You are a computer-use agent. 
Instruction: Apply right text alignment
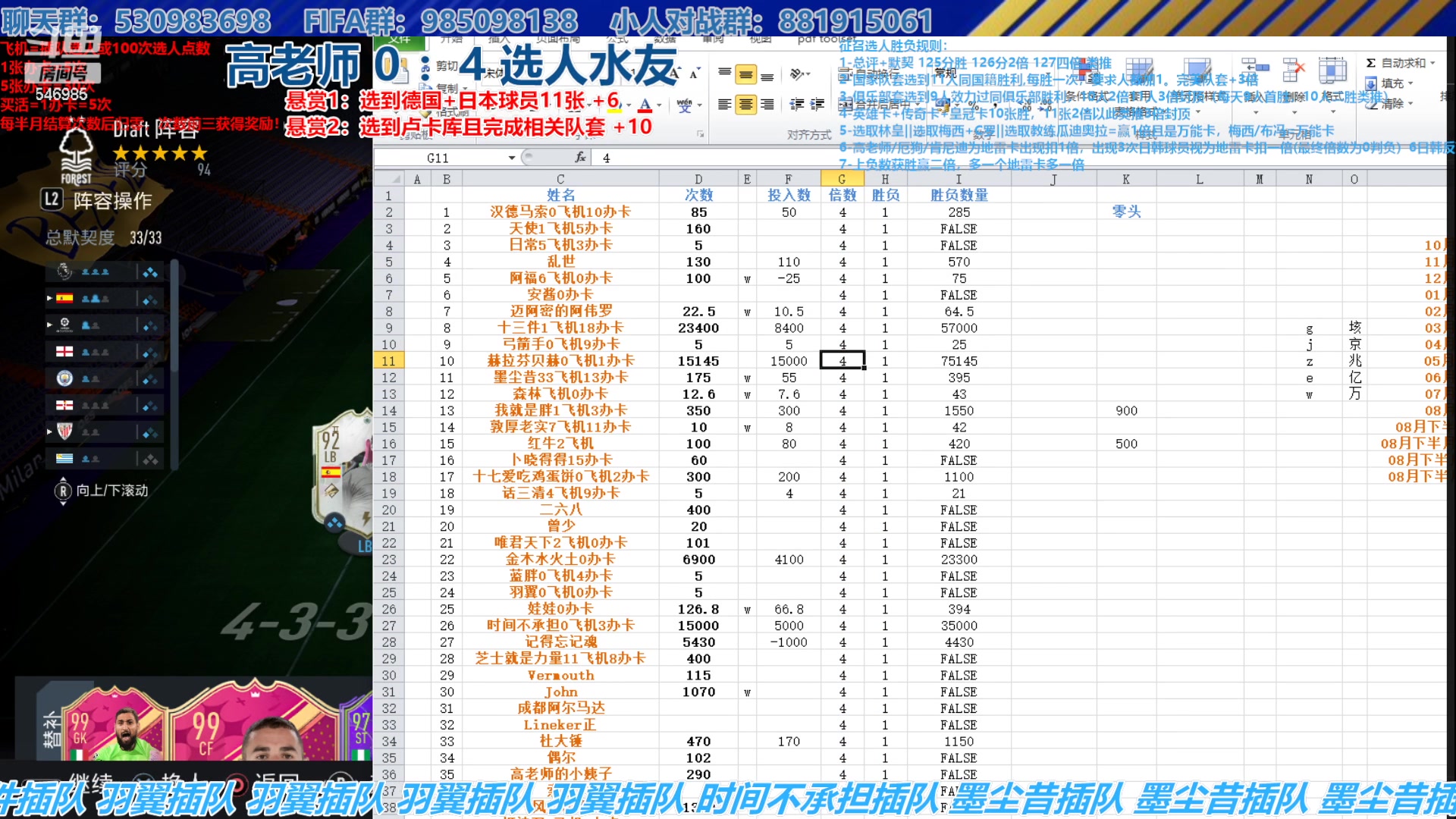[x=767, y=105]
